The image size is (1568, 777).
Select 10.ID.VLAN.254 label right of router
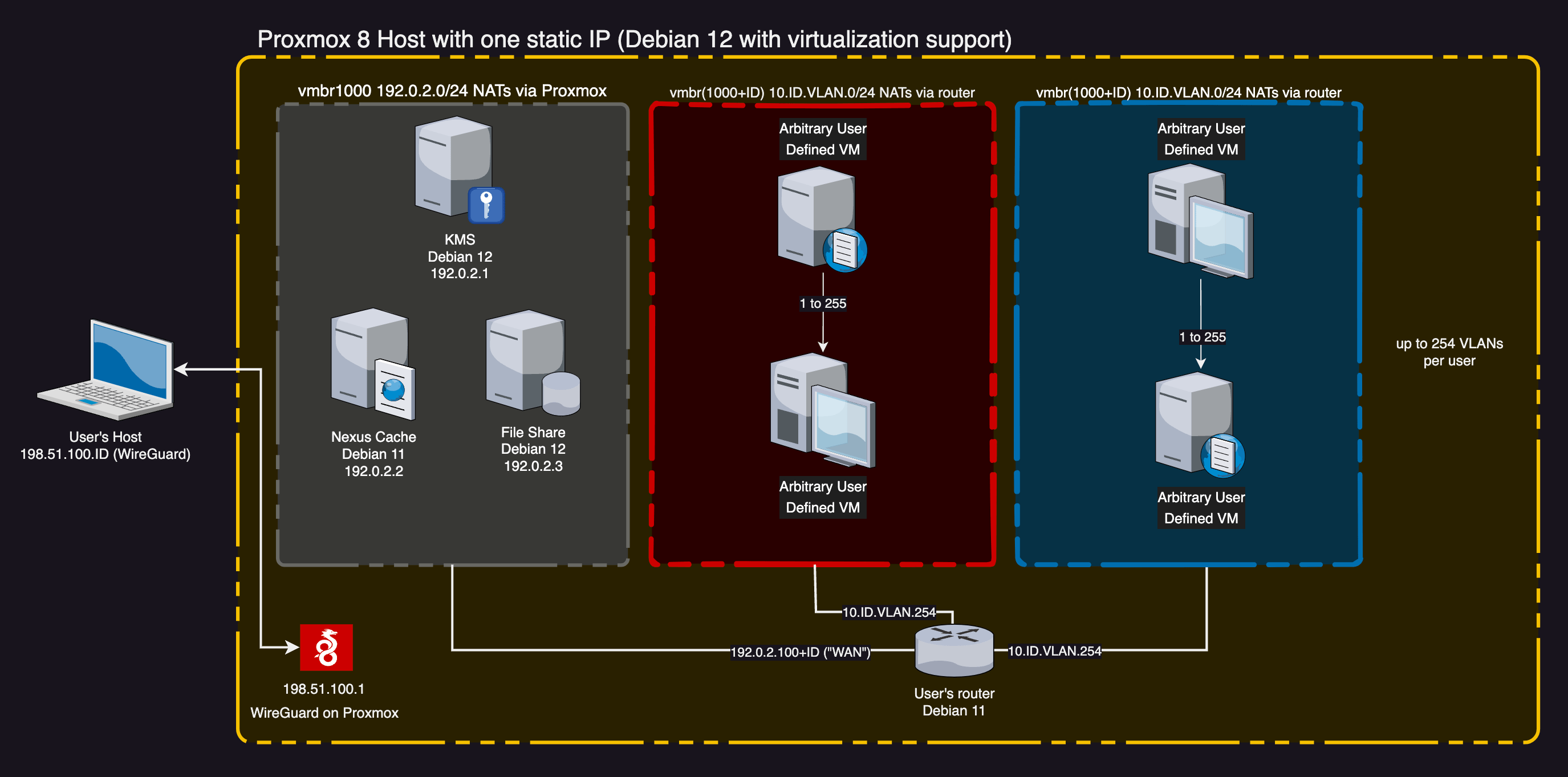[1054, 651]
